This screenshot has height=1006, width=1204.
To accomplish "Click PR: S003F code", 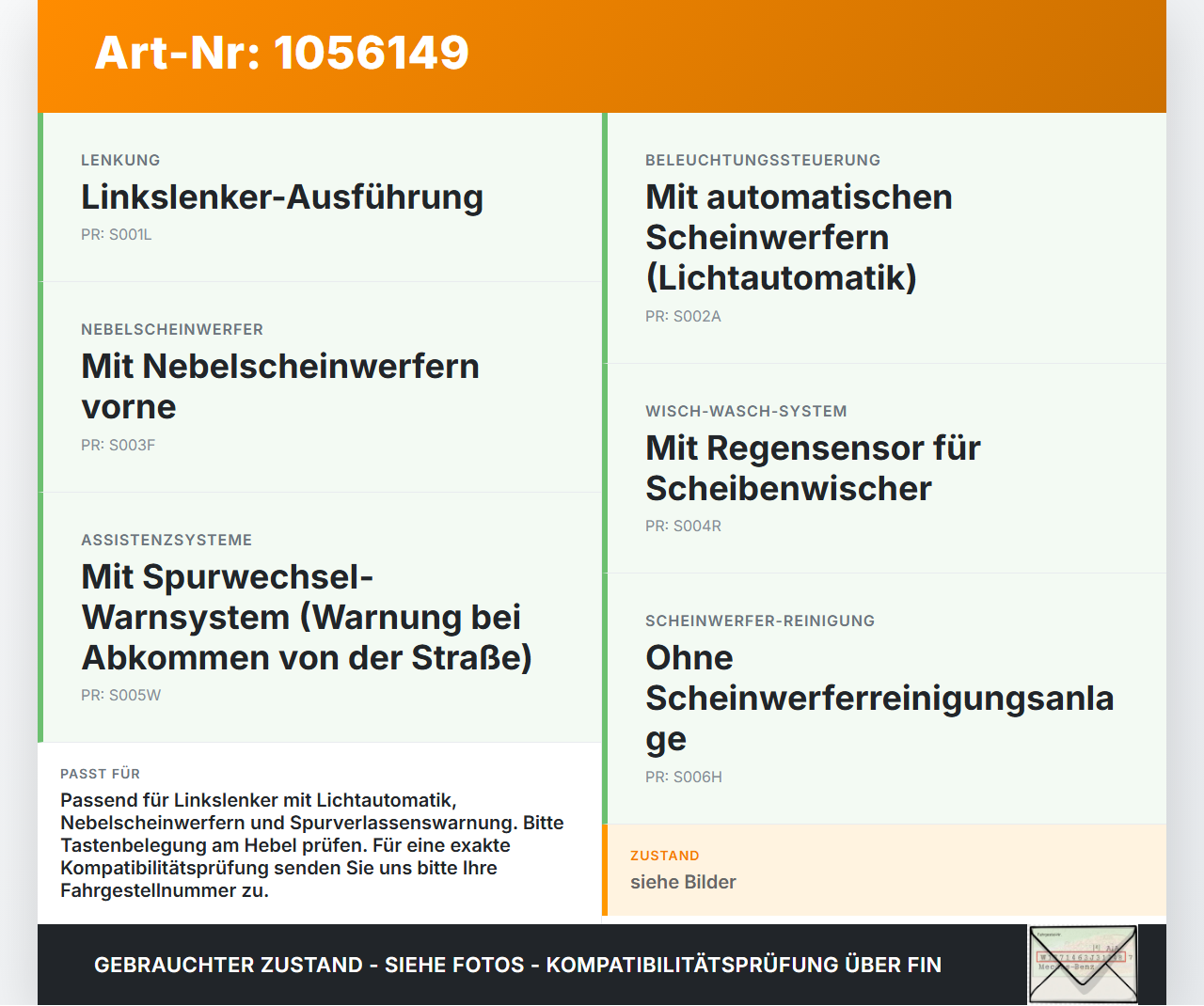I will click(119, 446).
